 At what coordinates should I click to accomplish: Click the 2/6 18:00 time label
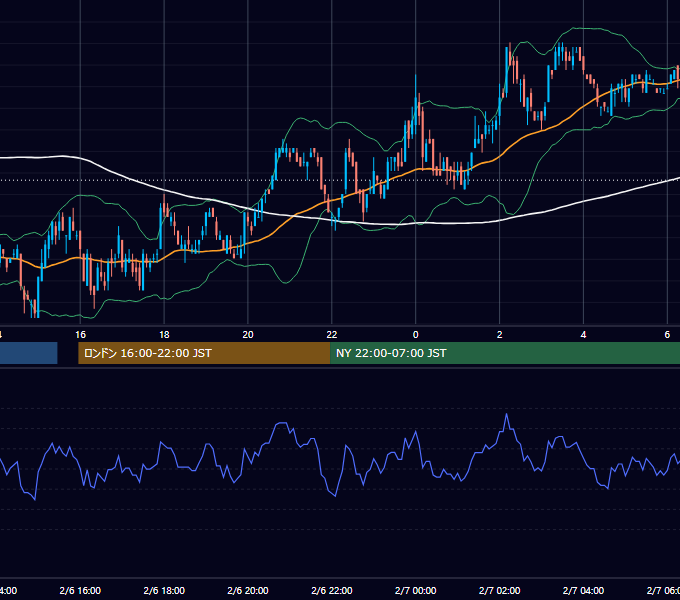[164, 590]
